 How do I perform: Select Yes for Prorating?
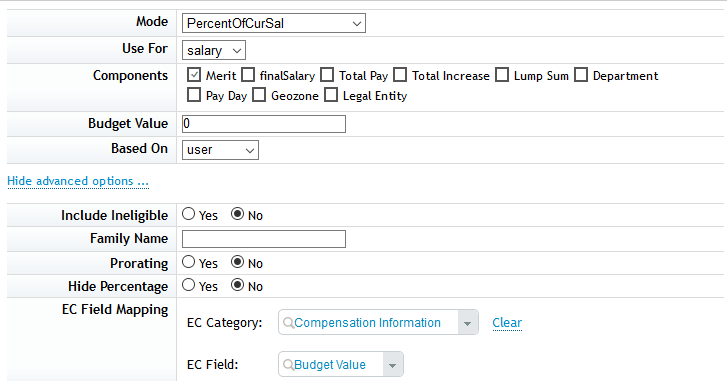(188, 262)
